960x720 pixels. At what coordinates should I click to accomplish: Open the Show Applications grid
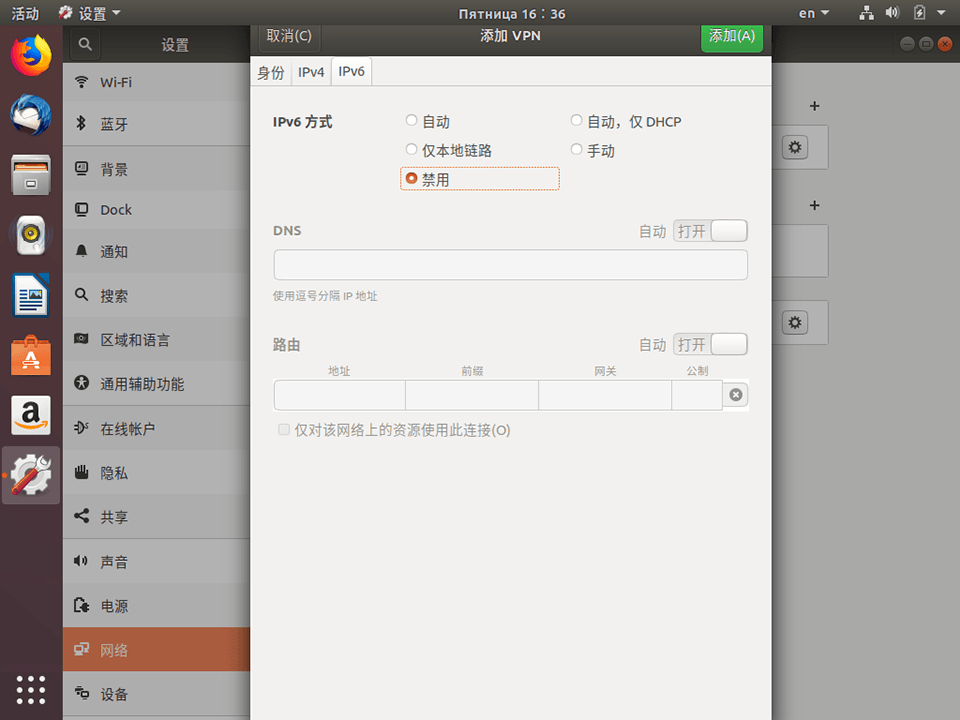[x=30, y=690]
